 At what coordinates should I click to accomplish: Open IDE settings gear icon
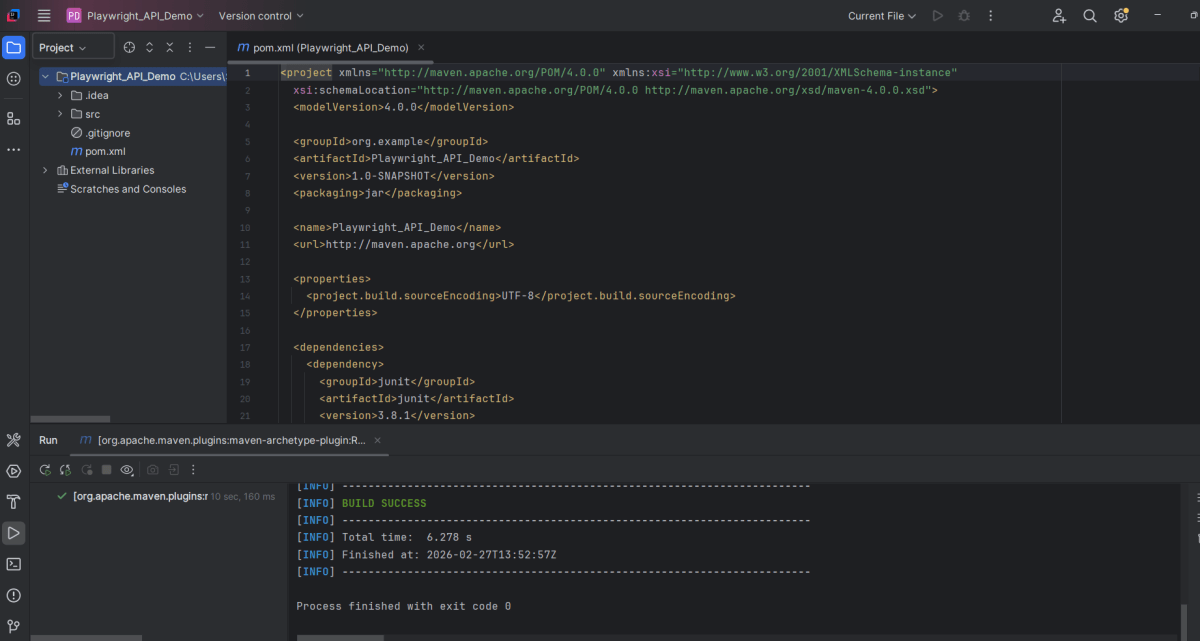(x=1121, y=16)
